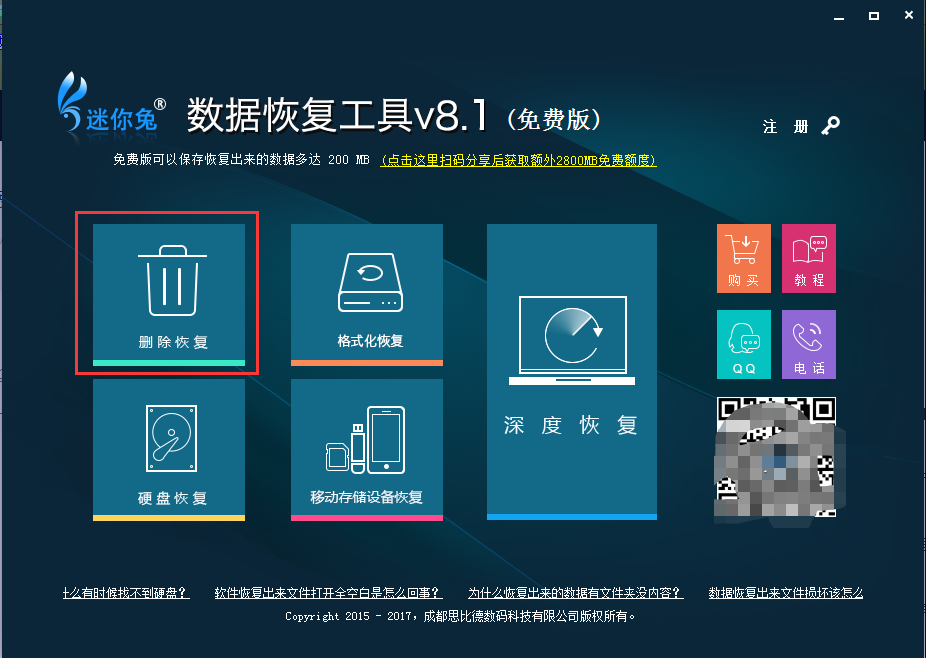Open the 文件打开全空白是怎么回事 help link

[328, 592]
